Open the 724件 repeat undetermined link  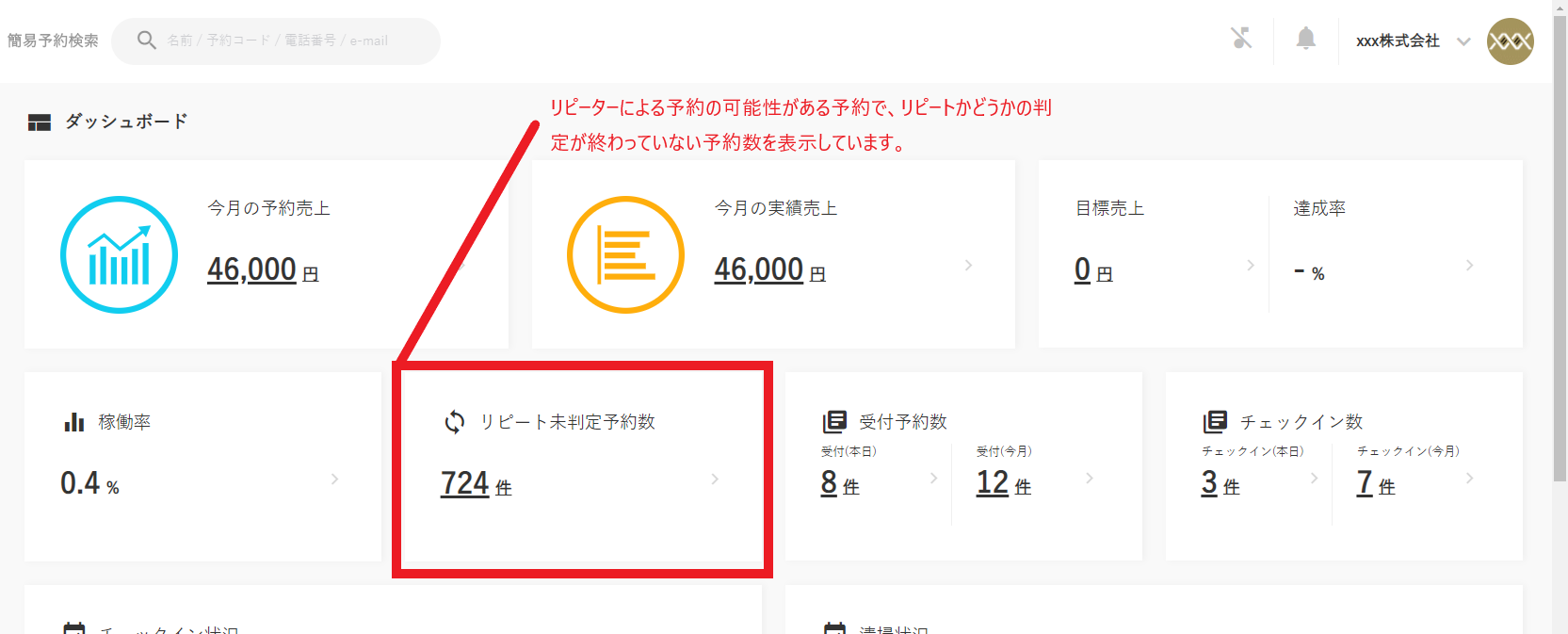tap(465, 483)
